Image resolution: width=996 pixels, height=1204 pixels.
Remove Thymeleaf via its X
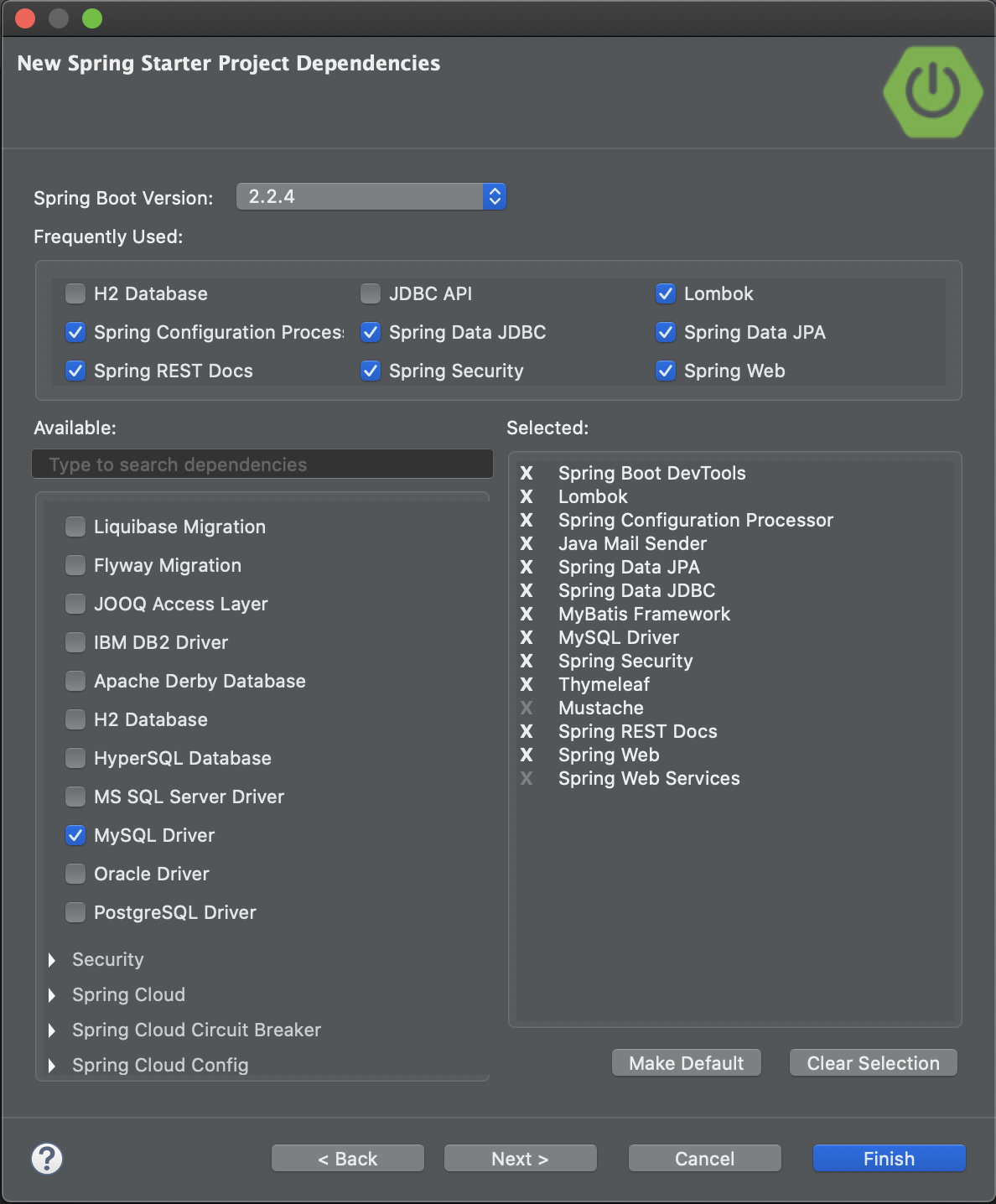527,685
